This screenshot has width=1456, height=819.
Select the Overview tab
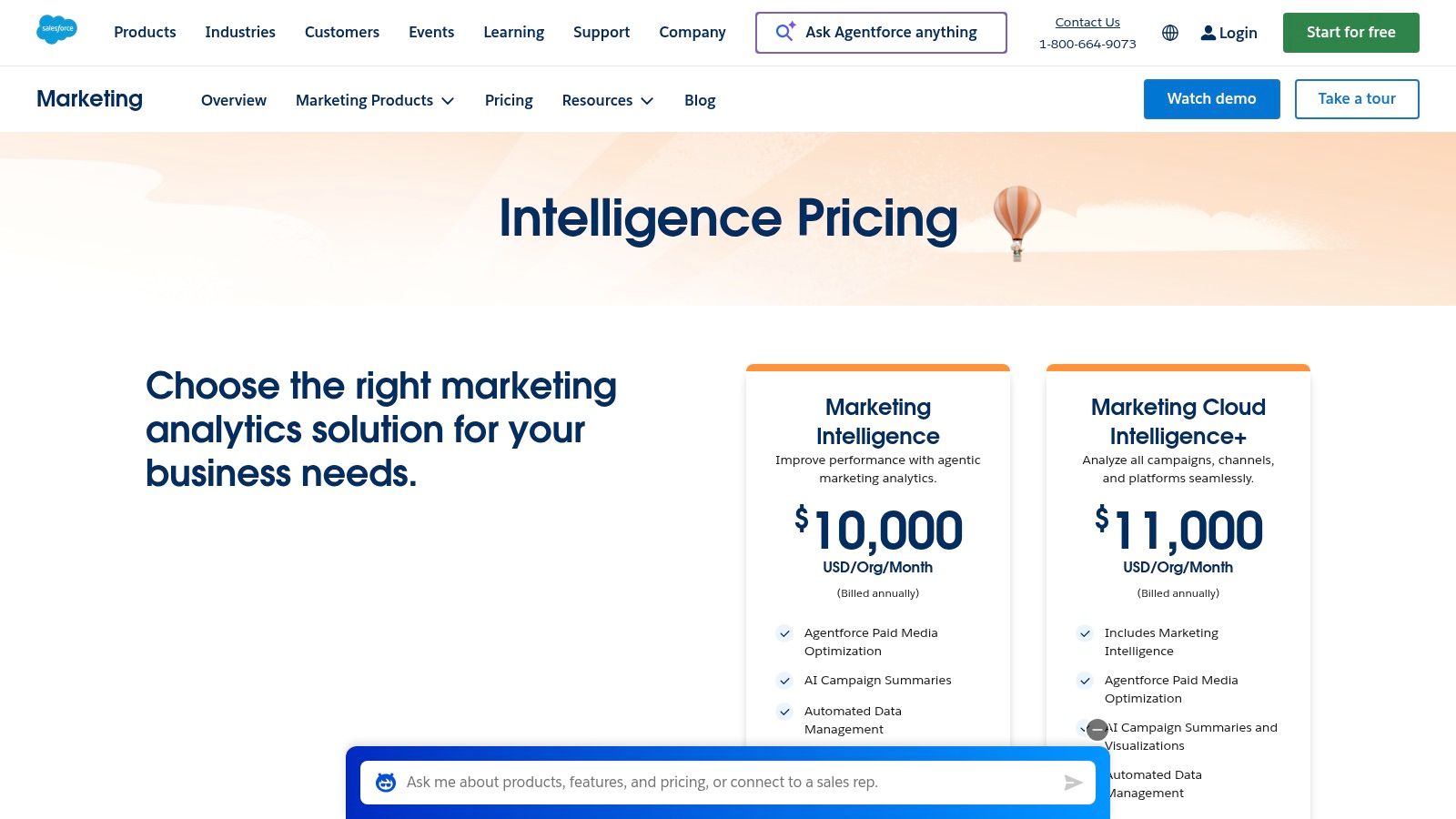pos(233,100)
